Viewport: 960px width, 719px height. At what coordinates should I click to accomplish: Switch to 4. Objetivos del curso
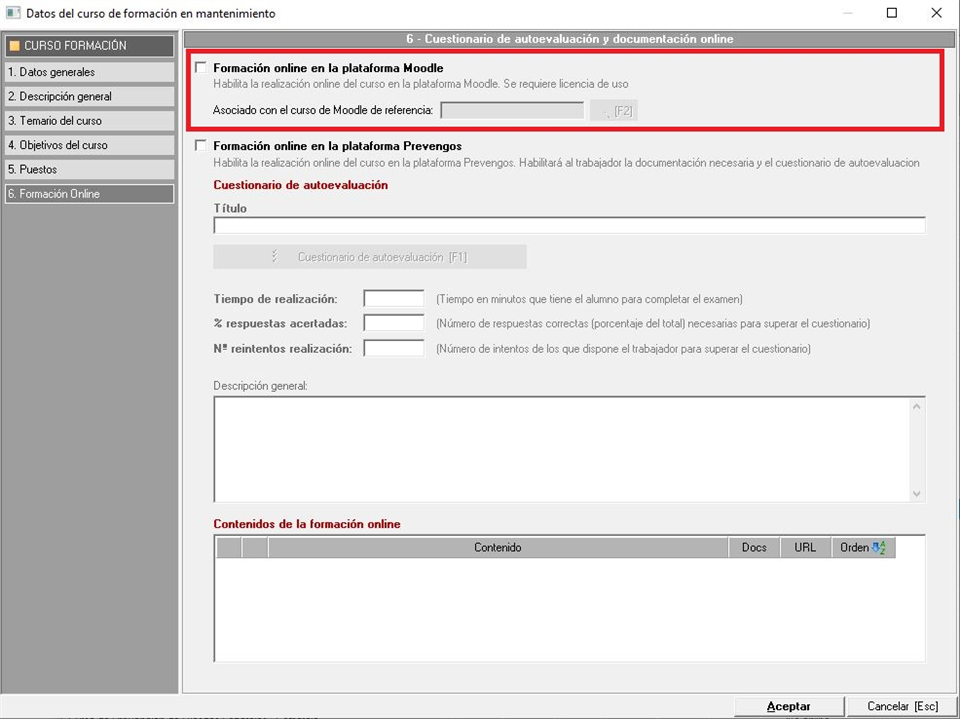click(88, 145)
